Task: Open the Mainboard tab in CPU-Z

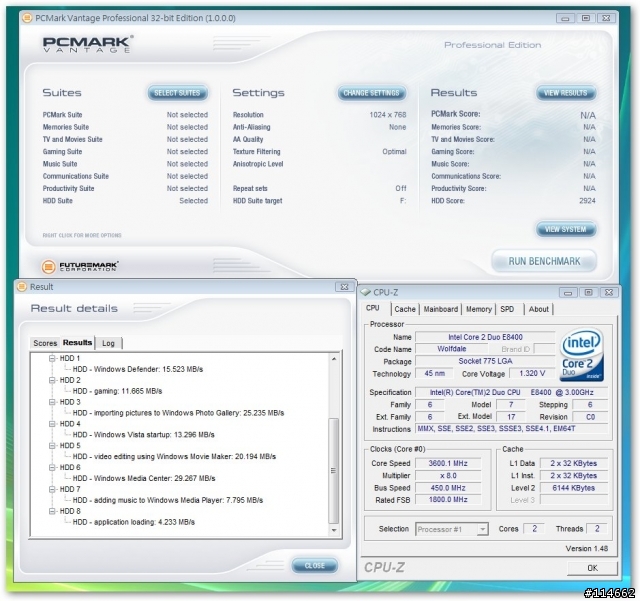Action: (x=440, y=309)
